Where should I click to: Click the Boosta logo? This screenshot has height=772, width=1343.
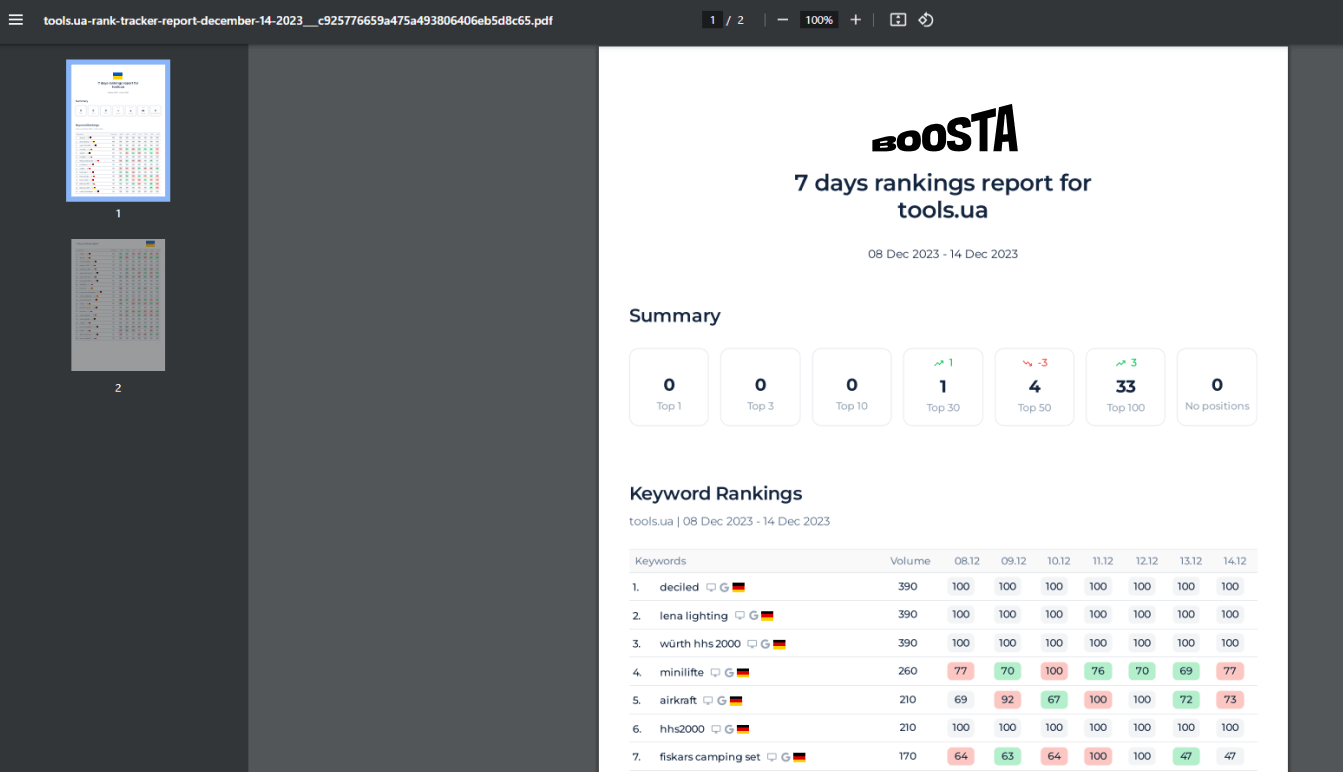pyautogui.click(x=944, y=129)
